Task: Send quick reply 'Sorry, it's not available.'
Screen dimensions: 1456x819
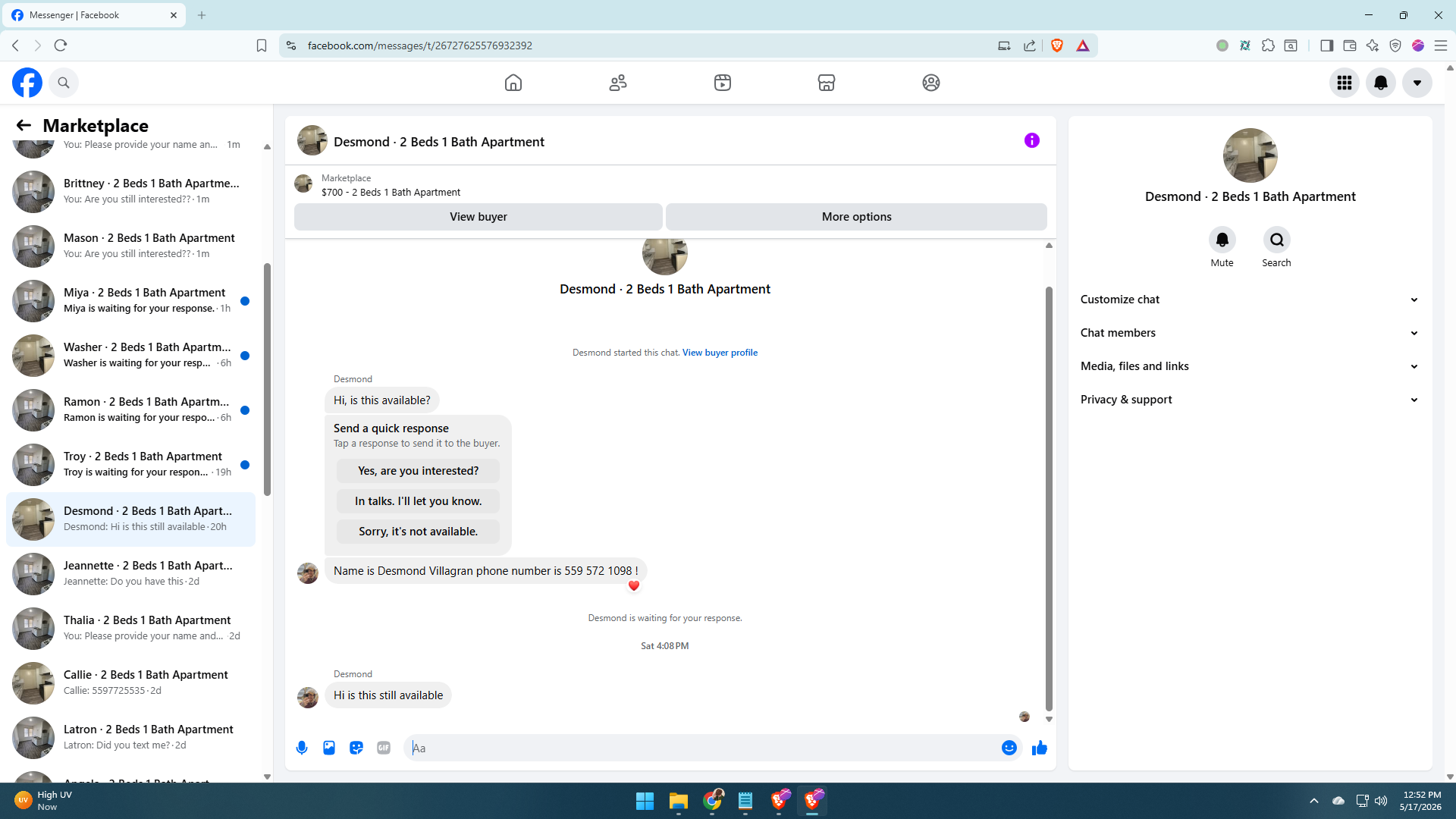Action: click(419, 532)
